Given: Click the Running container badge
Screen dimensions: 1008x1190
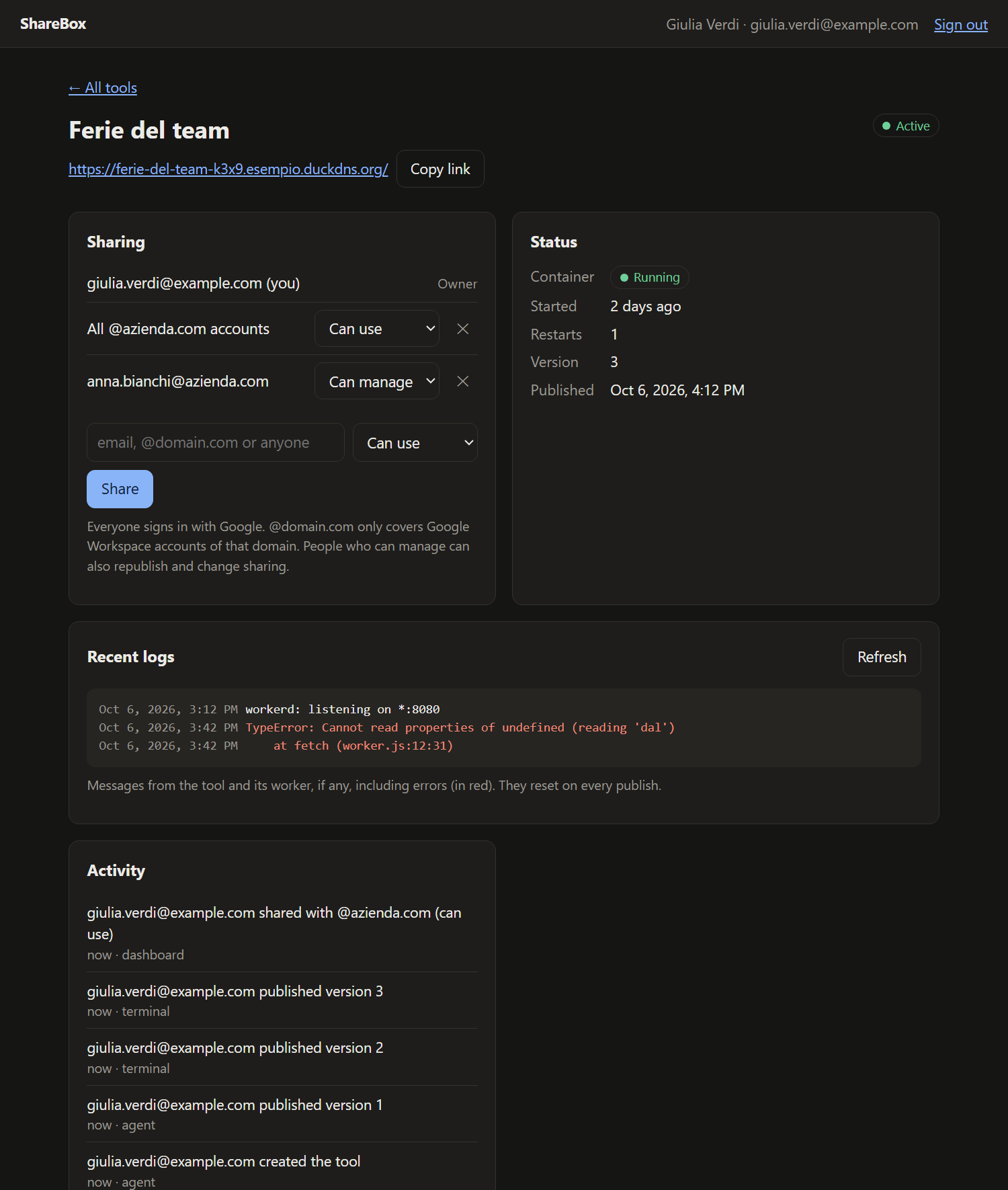Looking at the screenshot, I should (650, 277).
